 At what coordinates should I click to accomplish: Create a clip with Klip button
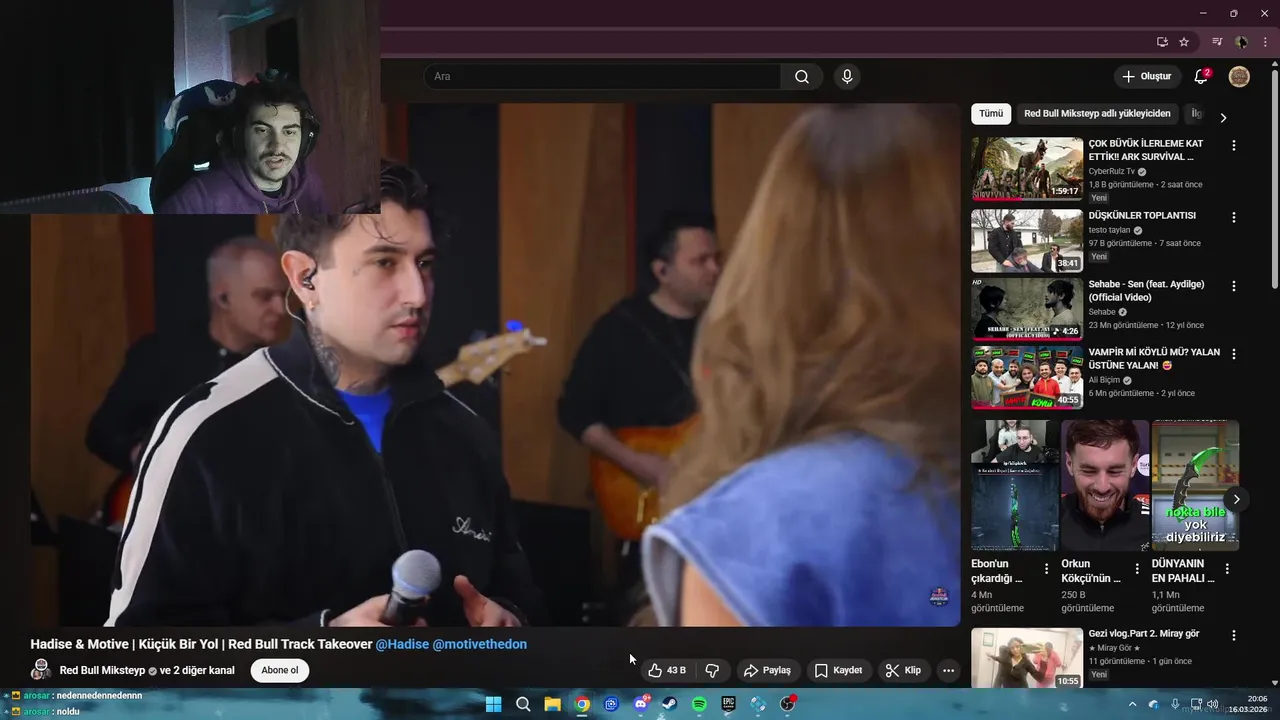902,670
